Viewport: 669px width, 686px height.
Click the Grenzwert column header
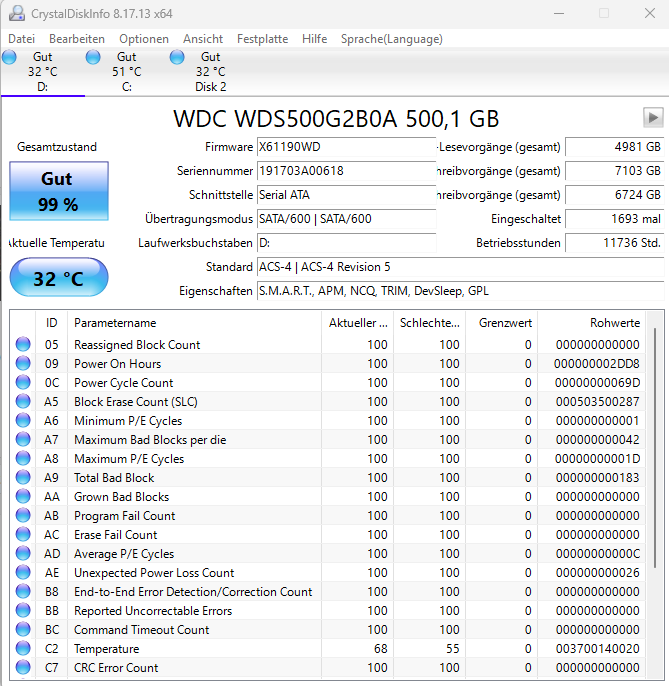[501, 323]
